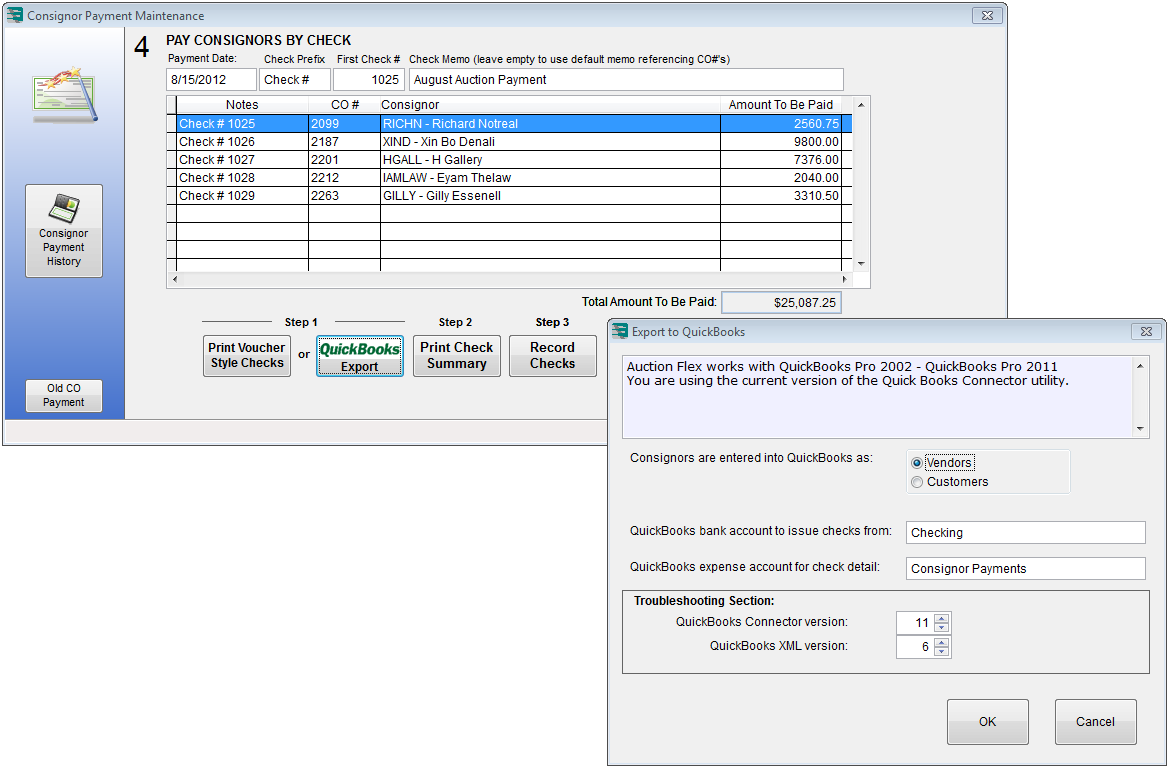Decrease QuickBooks Connector version value
Screen dimensions: 1176x774
click(x=941, y=628)
